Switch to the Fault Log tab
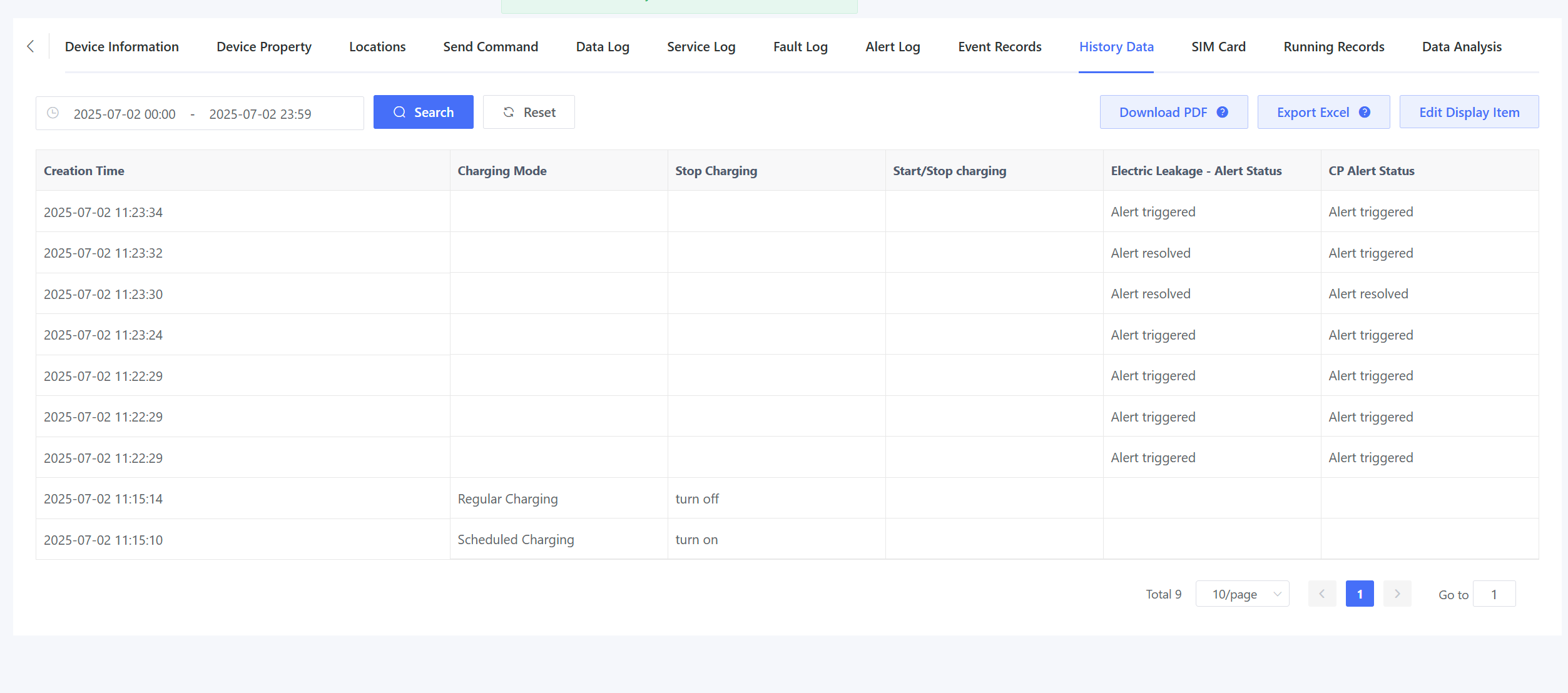This screenshot has width=1568, height=693. [800, 47]
